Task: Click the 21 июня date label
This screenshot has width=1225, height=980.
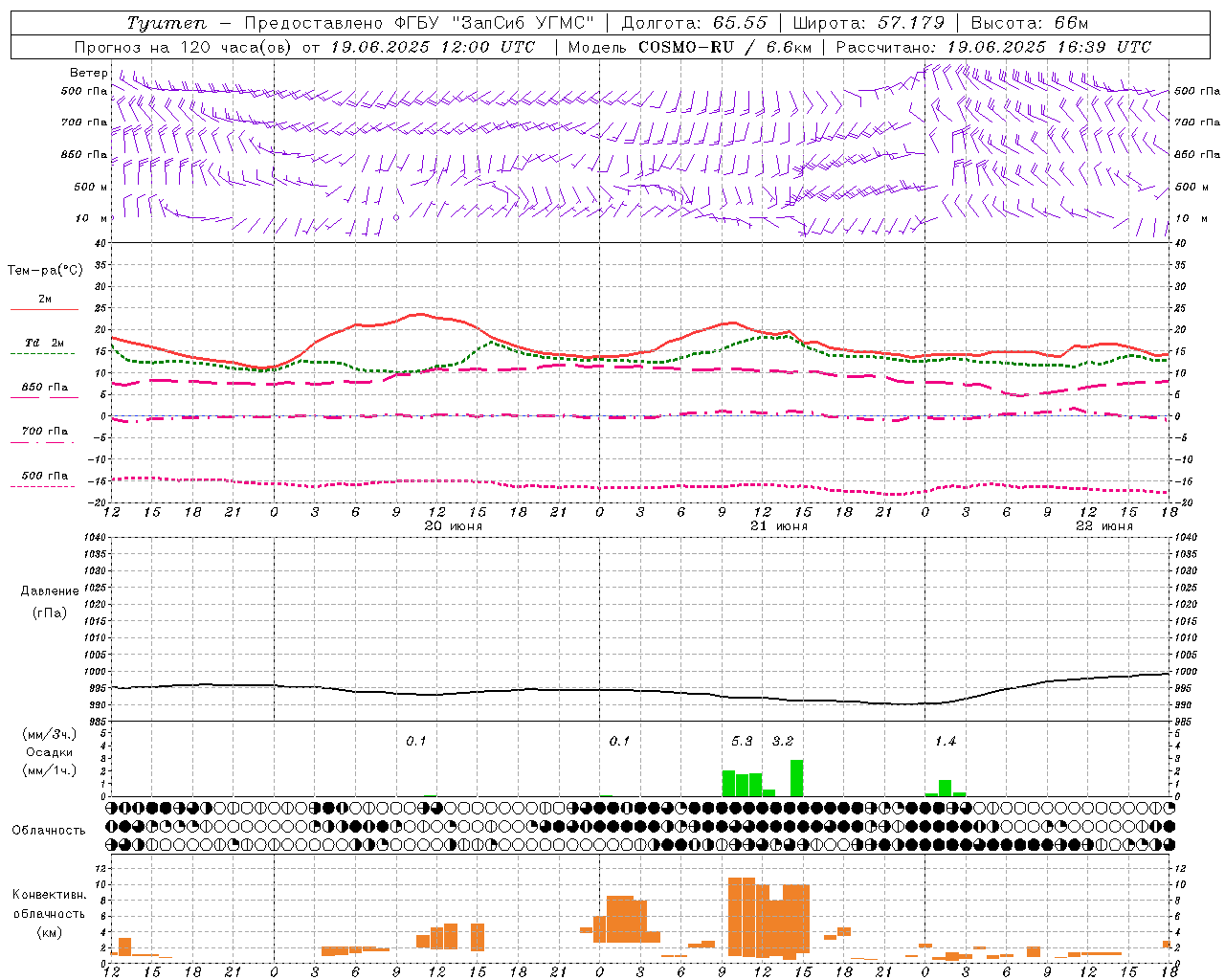Action: [779, 526]
